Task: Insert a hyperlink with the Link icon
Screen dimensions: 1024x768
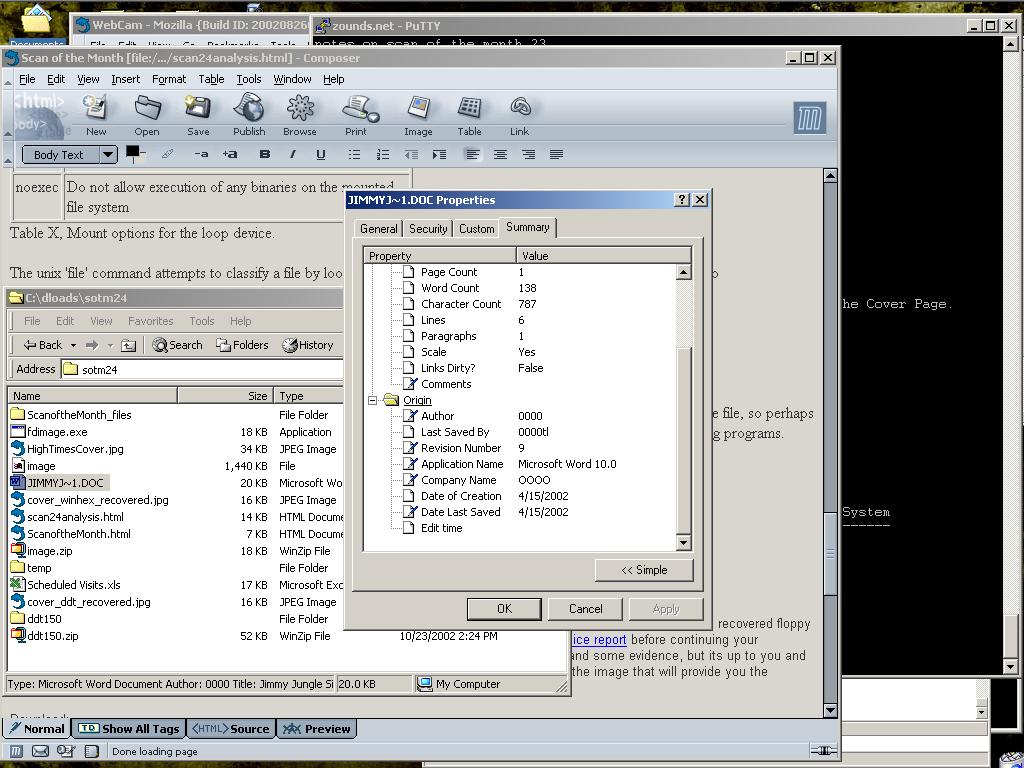Action: click(x=520, y=114)
